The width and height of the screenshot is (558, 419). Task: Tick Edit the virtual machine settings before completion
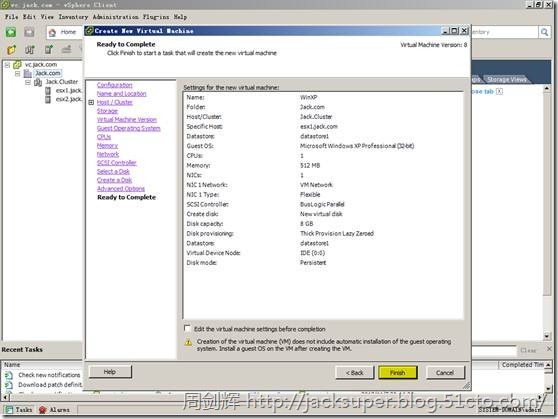pyautogui.click(x=187, y=328)
